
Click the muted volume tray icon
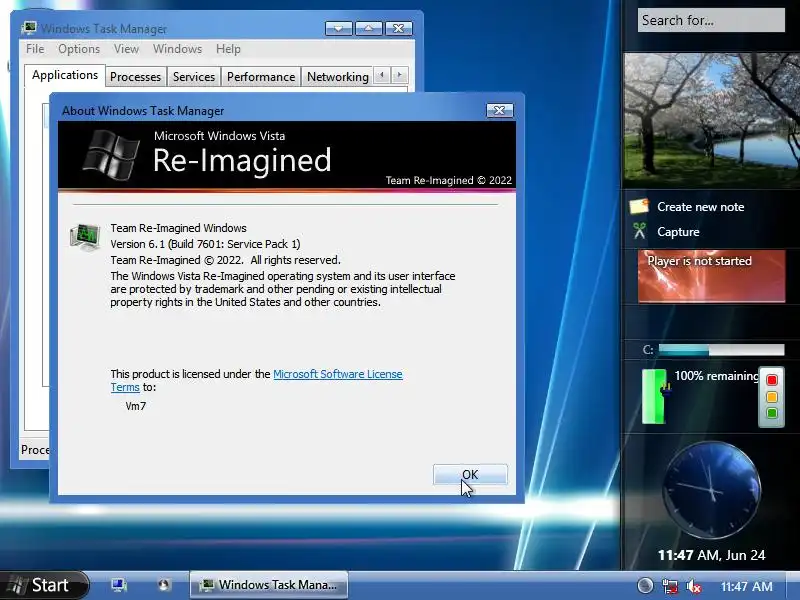point(694,586)
